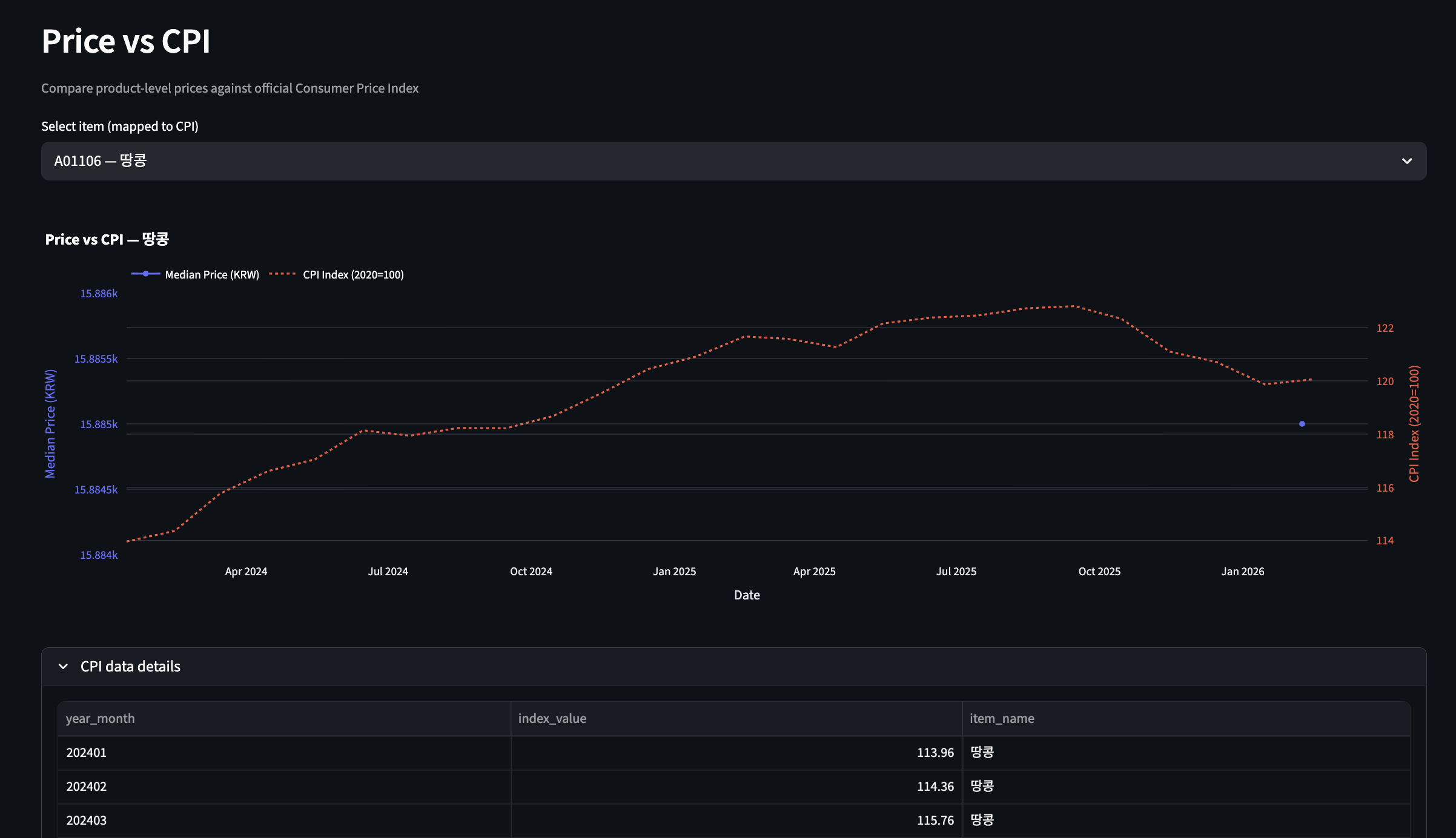Click the Date x-axis title
The image size is (1456, 838).
747,595
